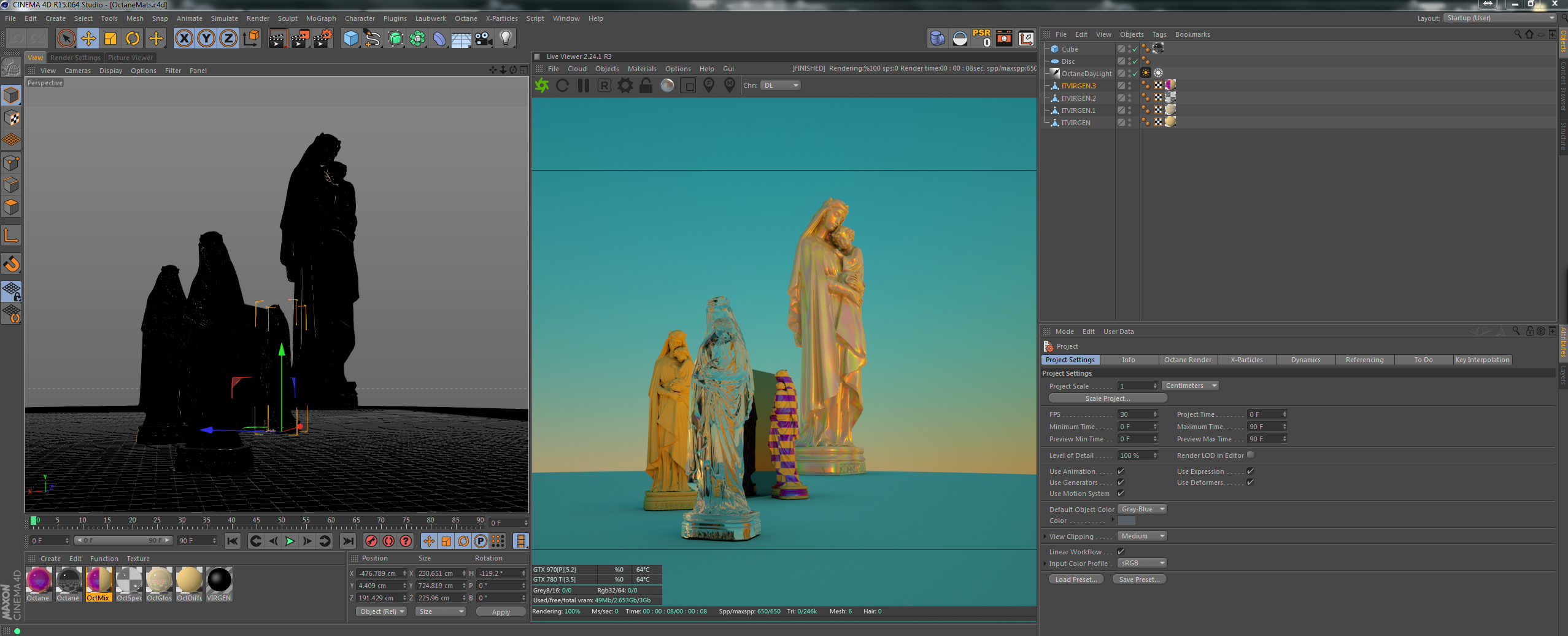Toggle Use Motion System checkbox
1568x636 pixels.
(x=1121, y=494)
